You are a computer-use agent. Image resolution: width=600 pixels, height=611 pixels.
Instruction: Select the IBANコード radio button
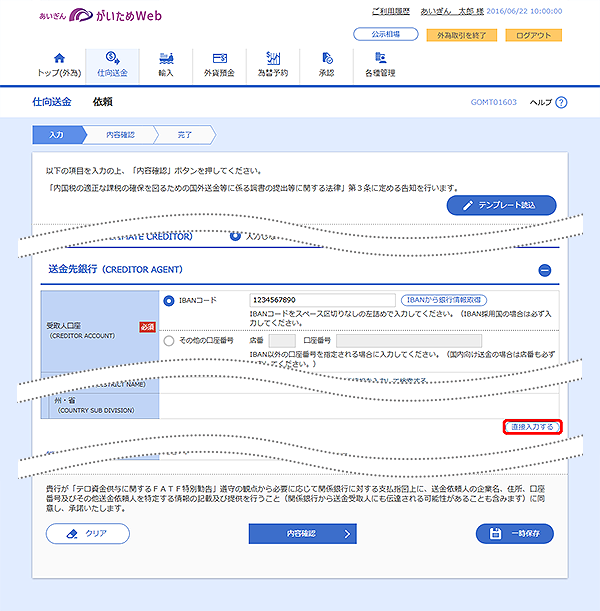[167, 300]
